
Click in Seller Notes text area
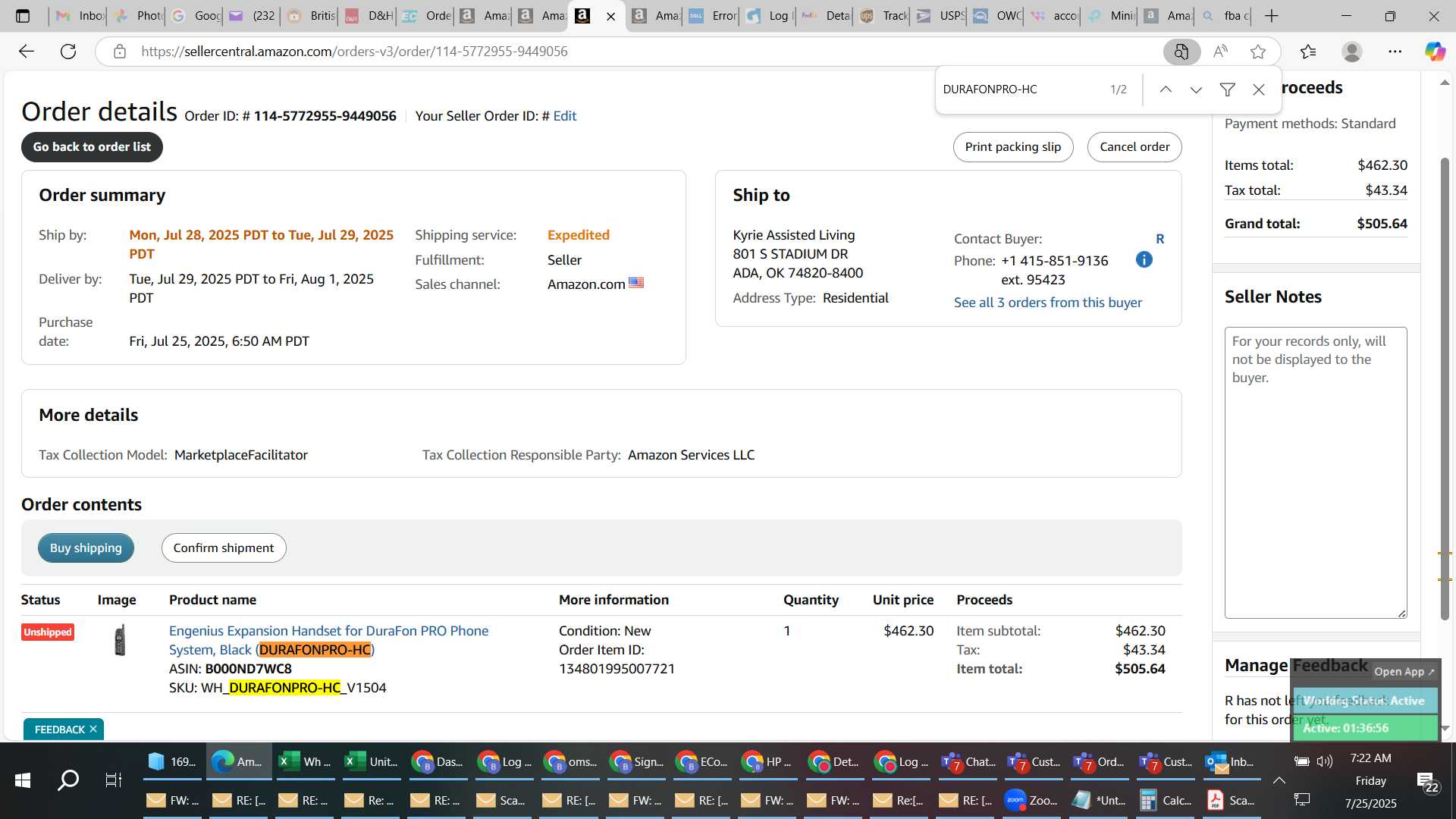pyautogui.click(x=1316, y=472)
